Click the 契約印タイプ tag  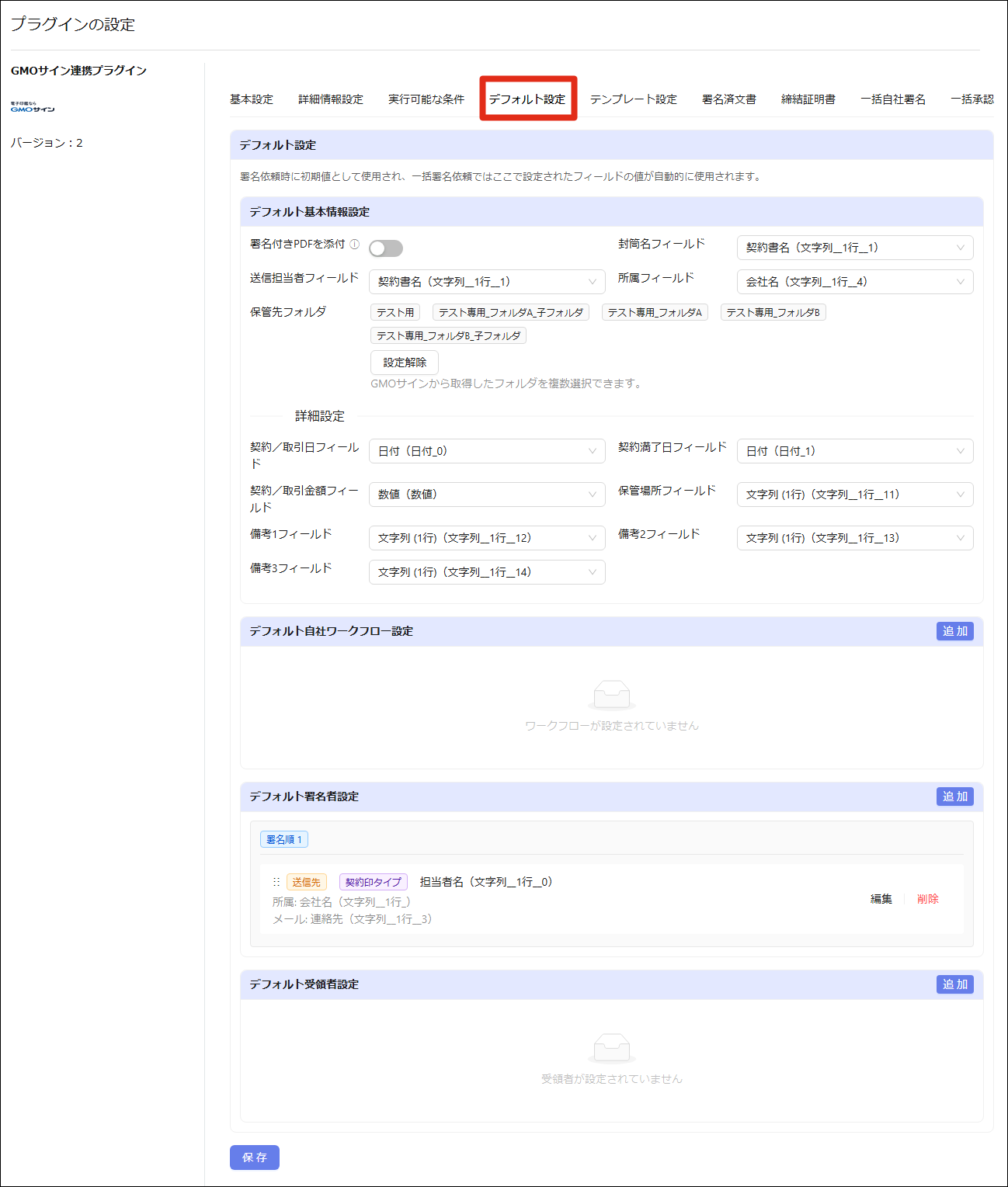(x=374, y=882)
